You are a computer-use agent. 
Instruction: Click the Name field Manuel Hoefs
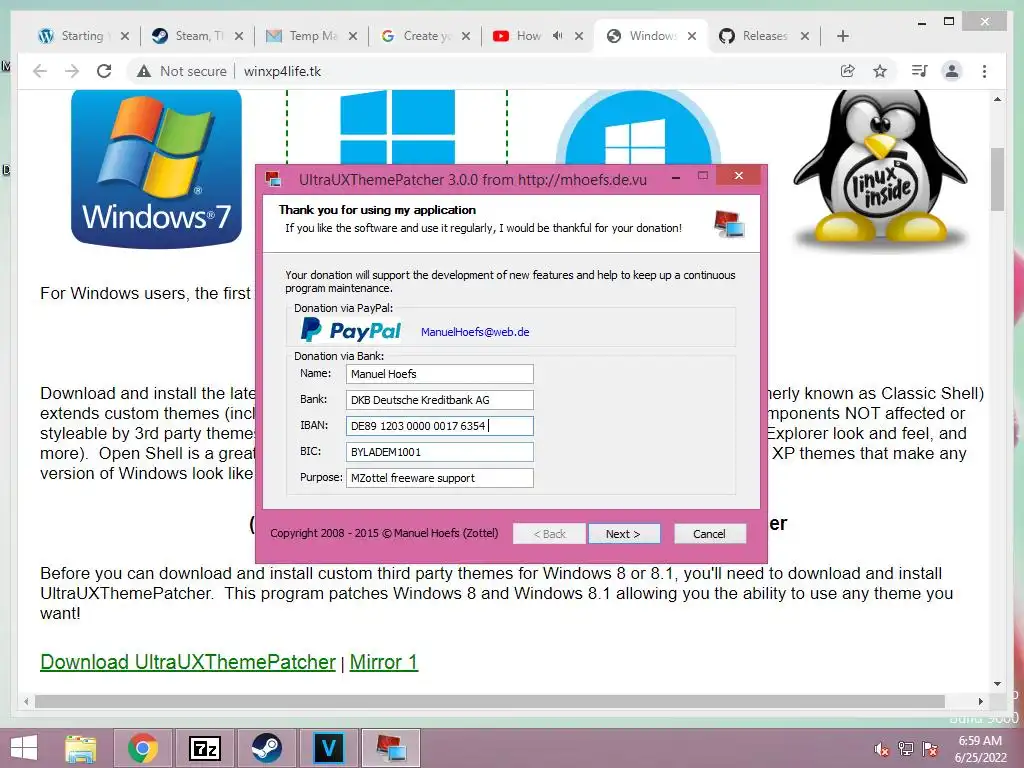[x=440, y=374]
